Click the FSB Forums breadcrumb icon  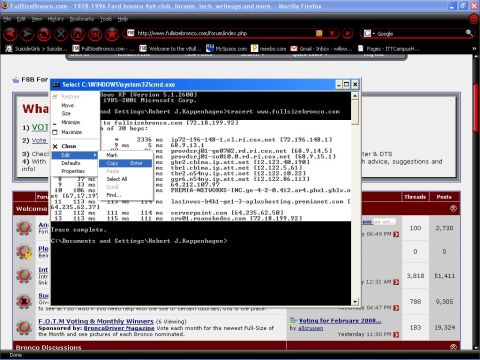[x=15, y=80]
